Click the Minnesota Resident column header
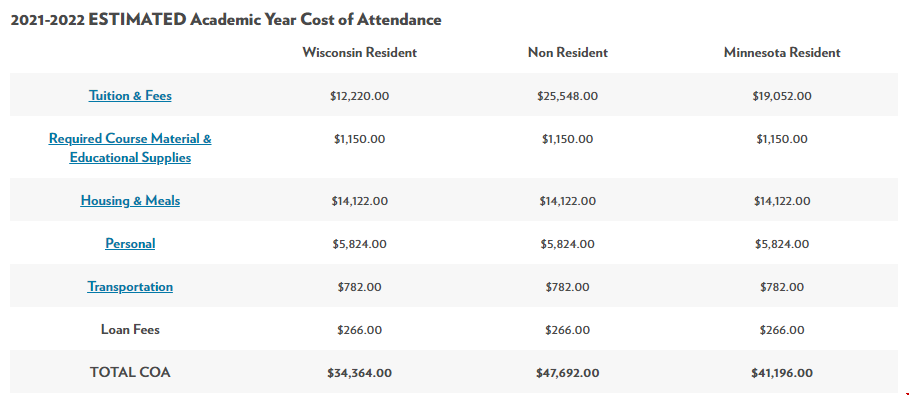 [782, 53]
